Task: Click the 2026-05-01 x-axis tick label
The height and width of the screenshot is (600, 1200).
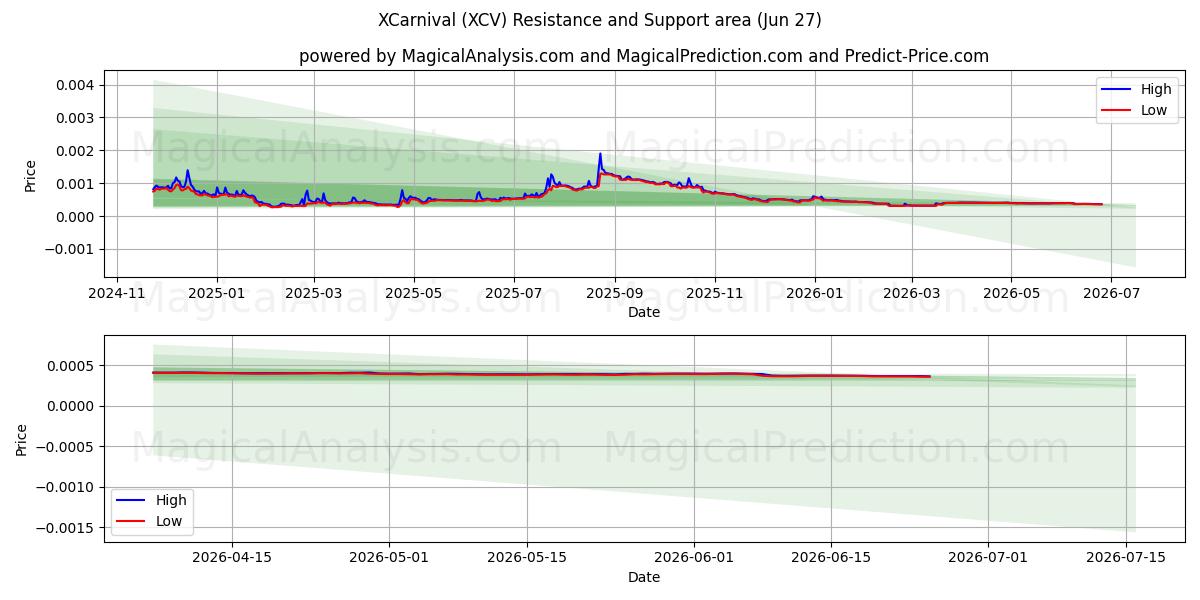Action: (x=388, y=559)
